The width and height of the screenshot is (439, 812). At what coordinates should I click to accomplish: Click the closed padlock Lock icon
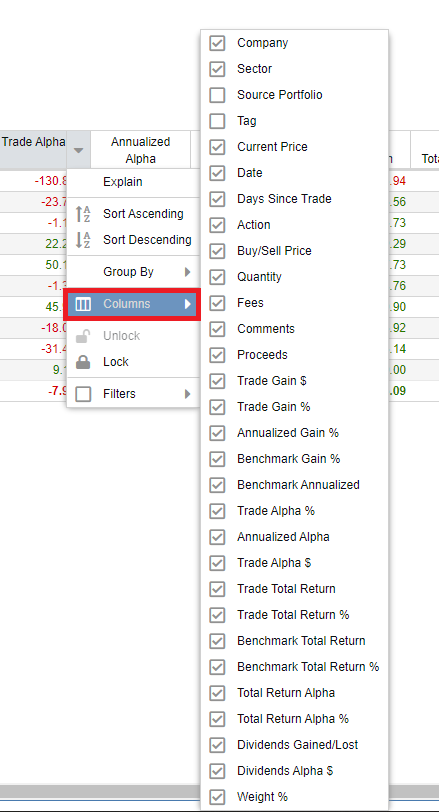(83, 362)
